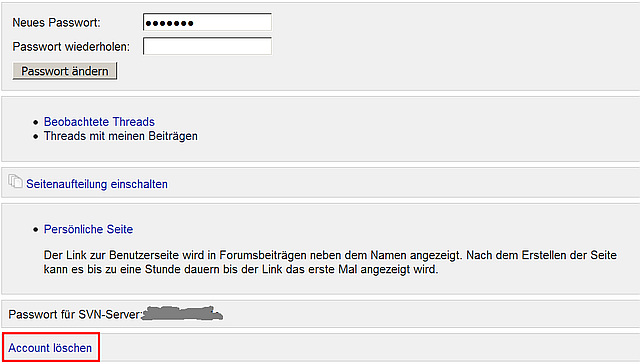640x364 pixels.
Task: Click the bullet before Beobachtete Threads
Action: [x=36, y=122]
